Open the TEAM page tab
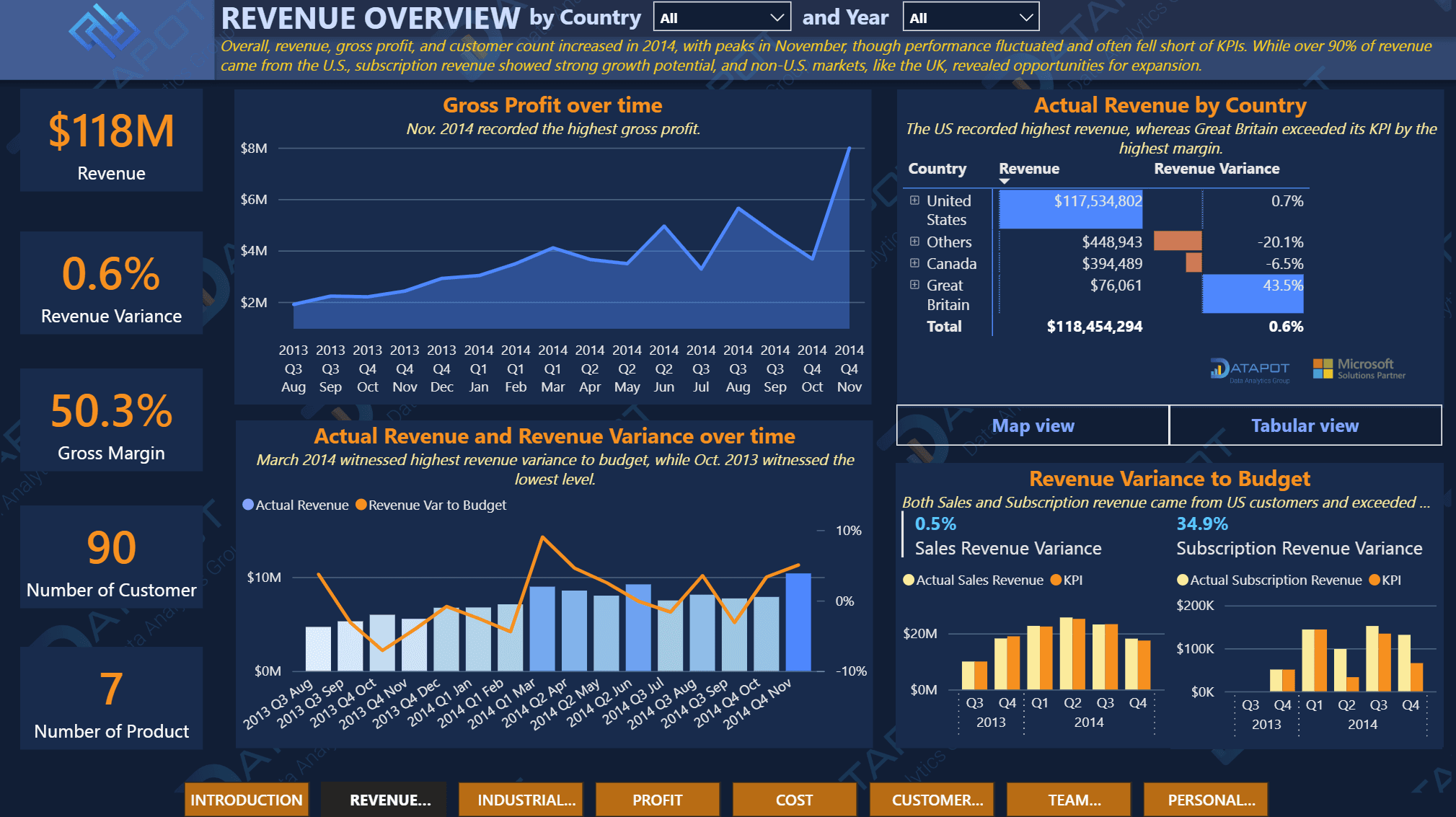 1069,800
